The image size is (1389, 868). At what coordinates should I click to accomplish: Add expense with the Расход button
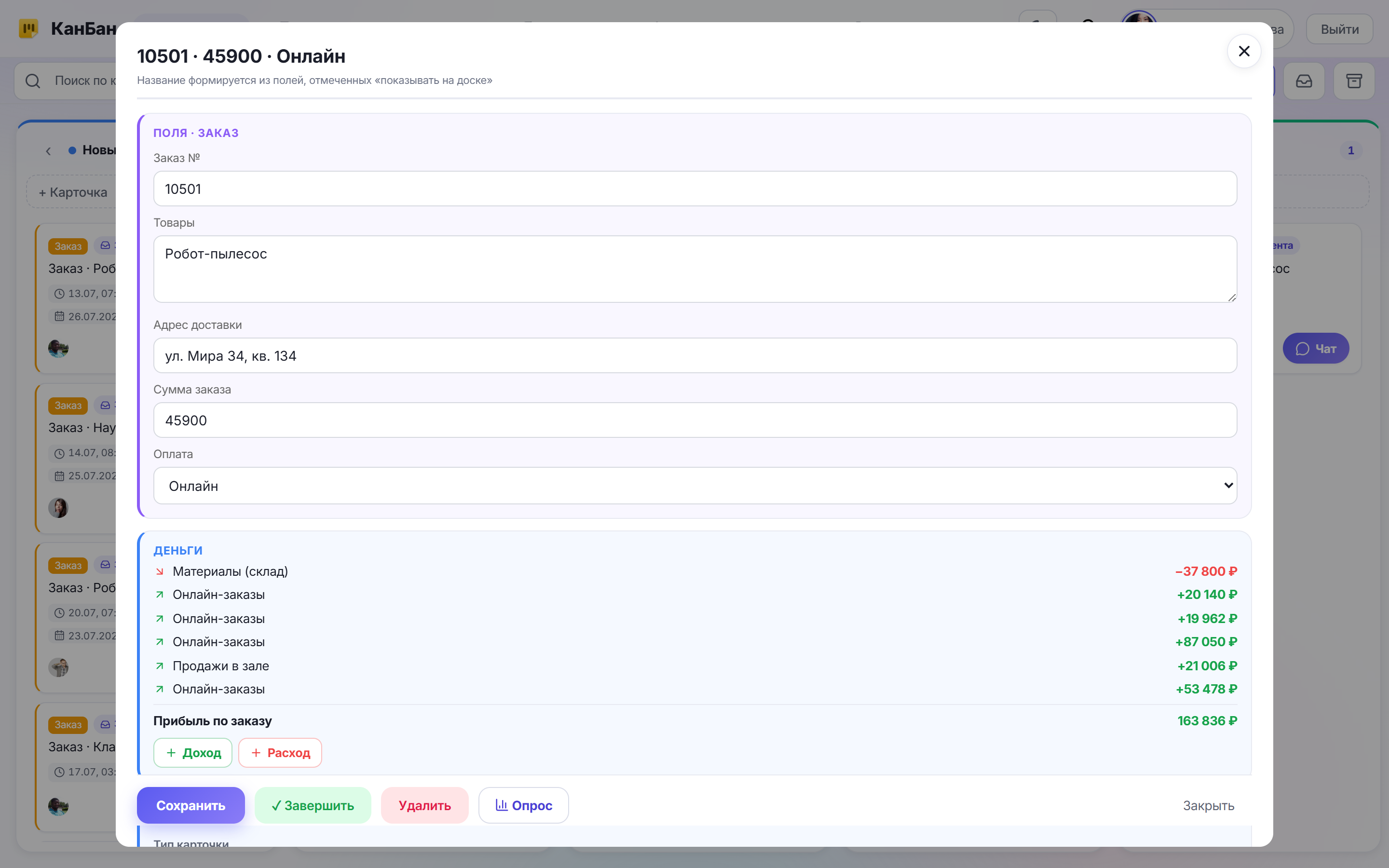click(280, 753)
